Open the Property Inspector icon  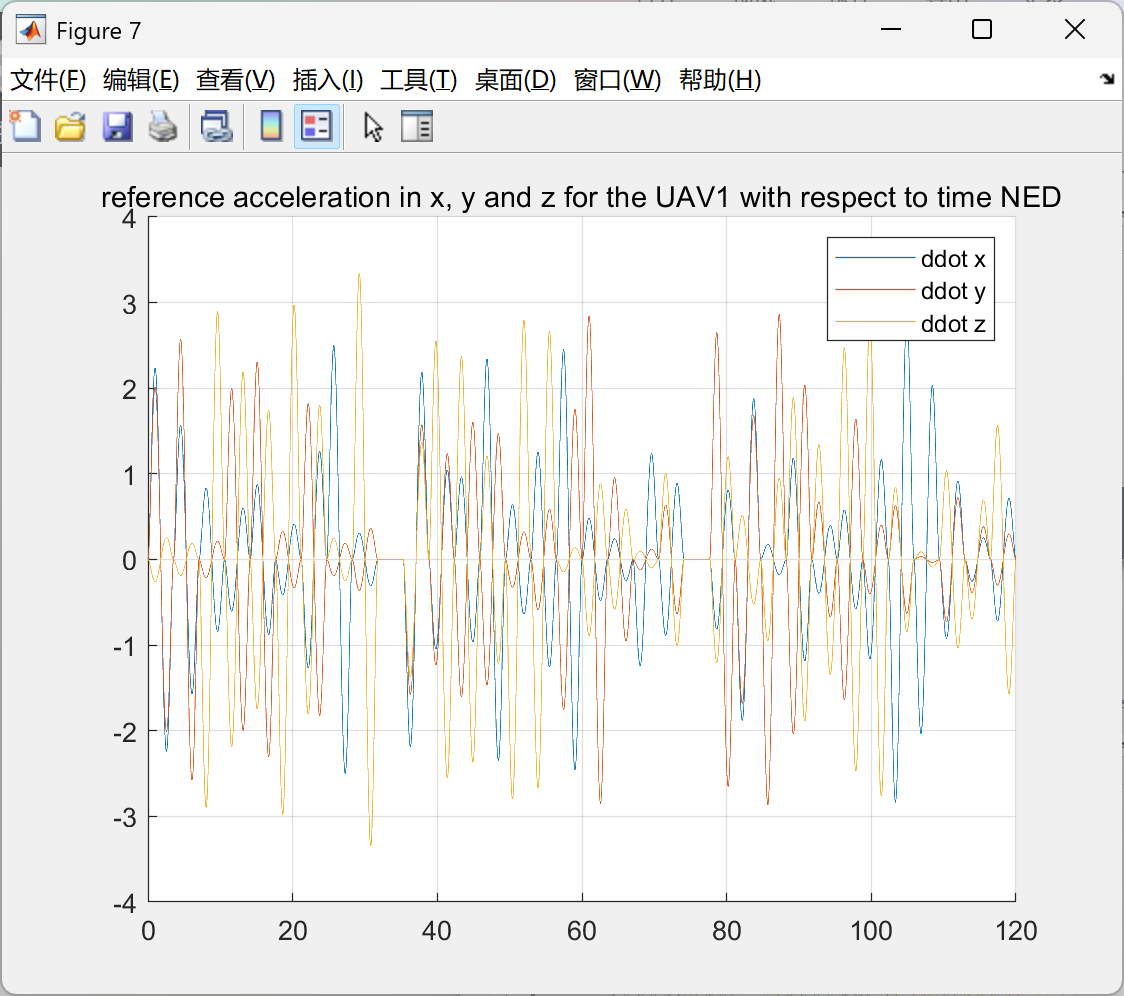pyautogui.click(x=416, y=127)
